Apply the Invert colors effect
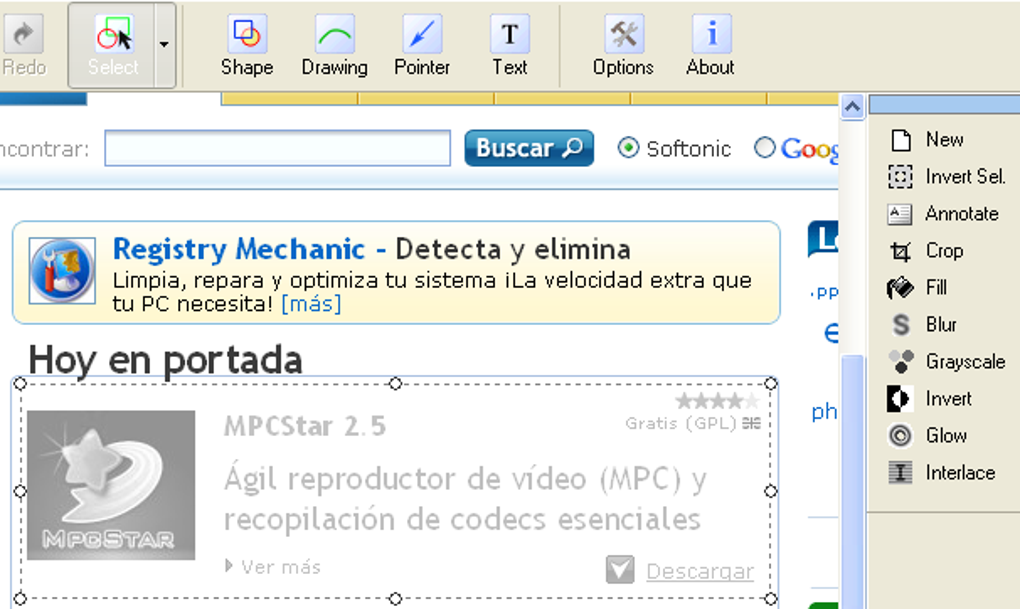Viewport: 1020px width, 609px height. click(930, 398)
